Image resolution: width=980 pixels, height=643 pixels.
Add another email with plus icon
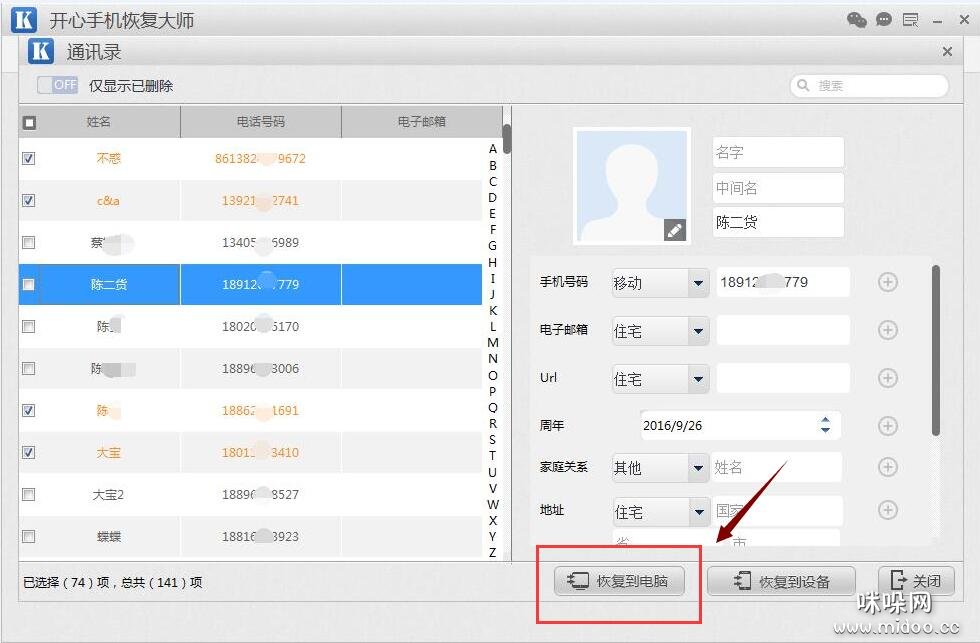[x=888, y=330]
